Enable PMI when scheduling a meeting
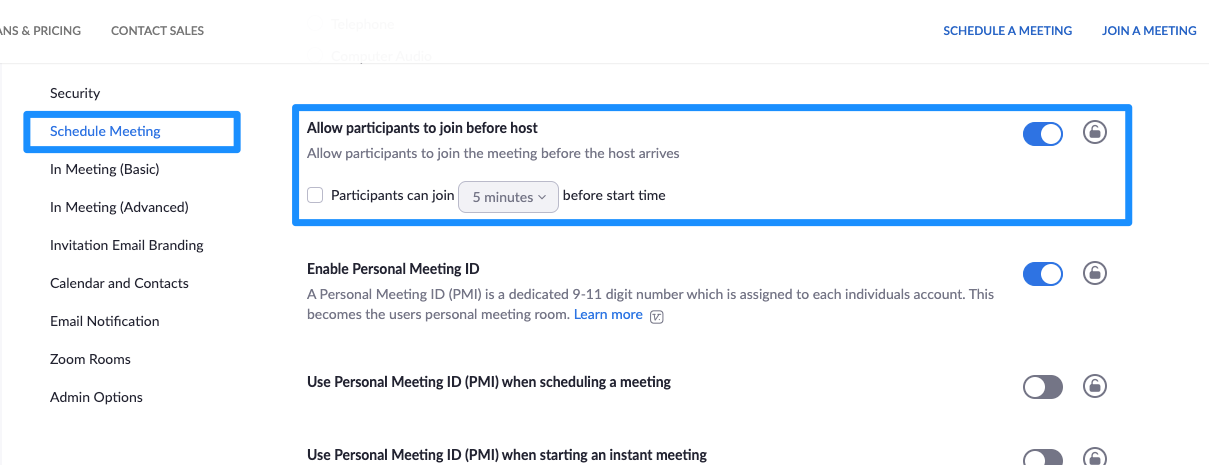This screenshot has width=1209, height=465. pos(1043,386)
